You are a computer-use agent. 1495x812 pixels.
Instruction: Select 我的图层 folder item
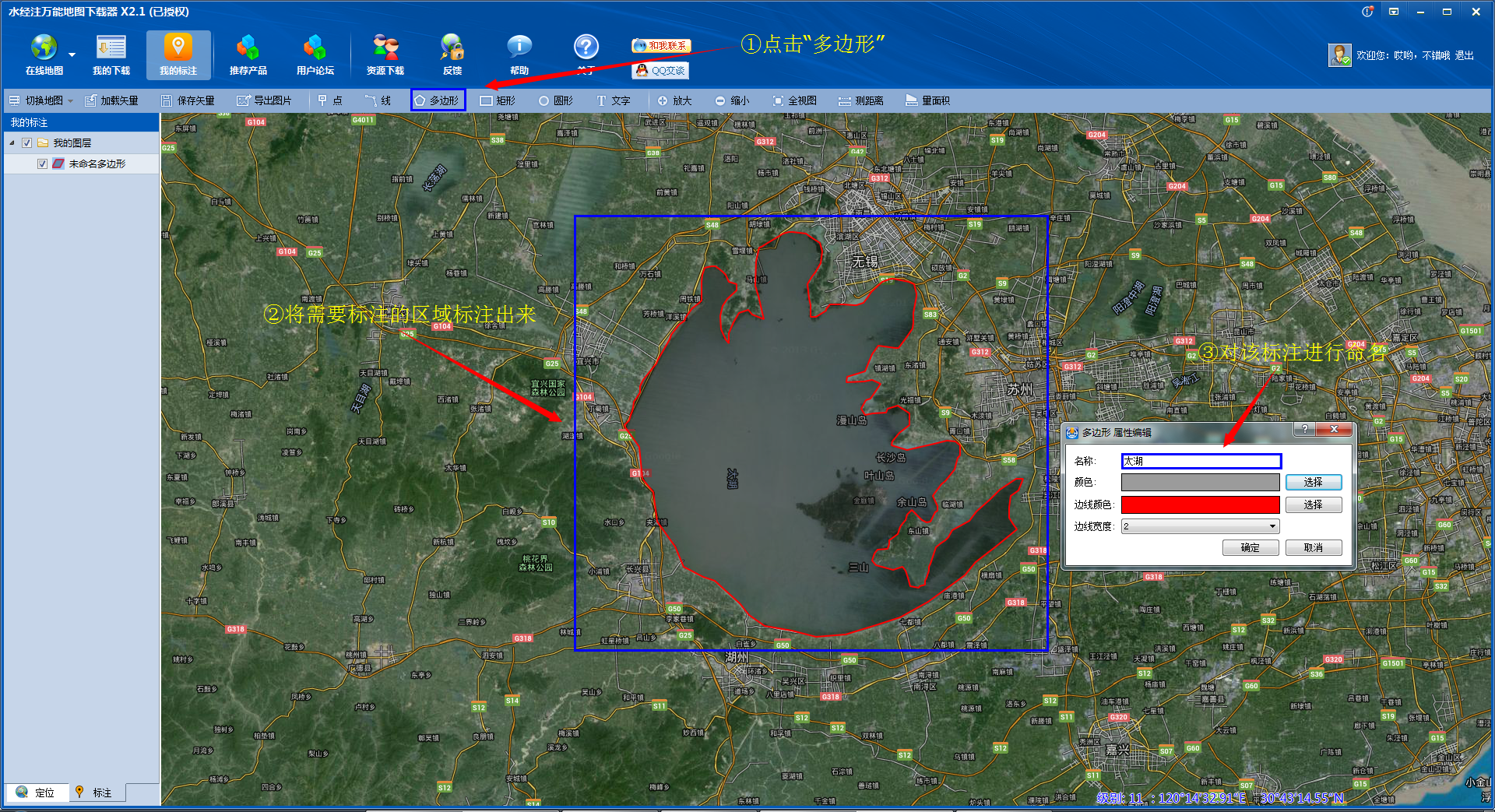72,143
